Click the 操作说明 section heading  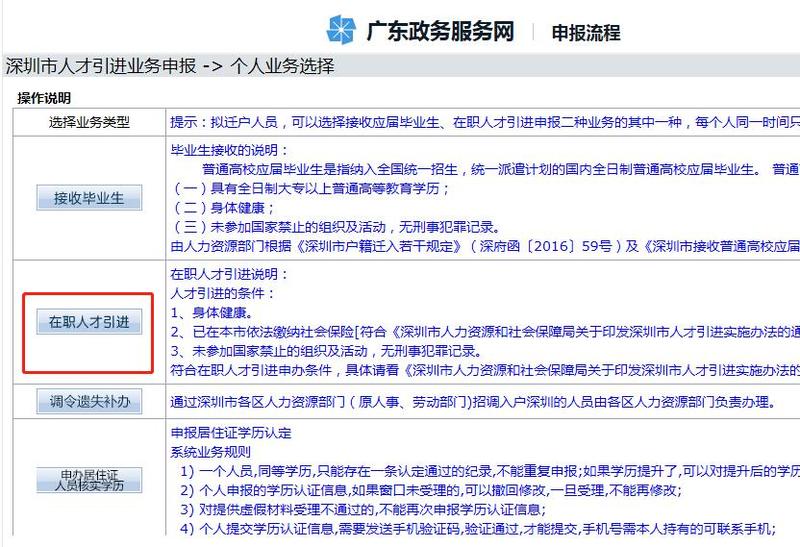pyautogui.click(x=45, y=98)
